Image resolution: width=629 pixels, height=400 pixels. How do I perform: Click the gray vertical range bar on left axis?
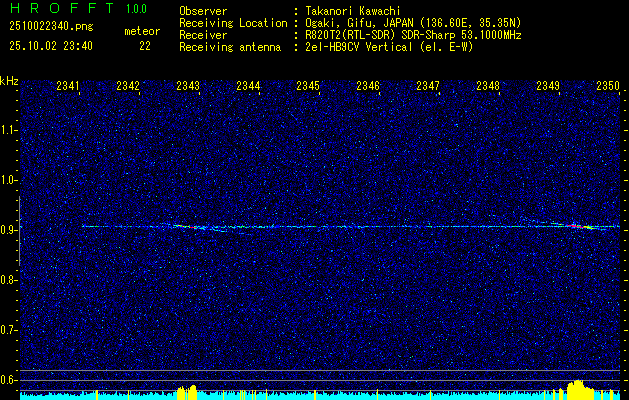tap(19, 231)
